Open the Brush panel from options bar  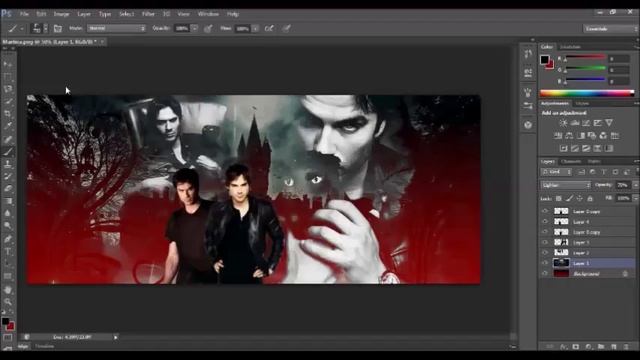click(x=58, y=28)
